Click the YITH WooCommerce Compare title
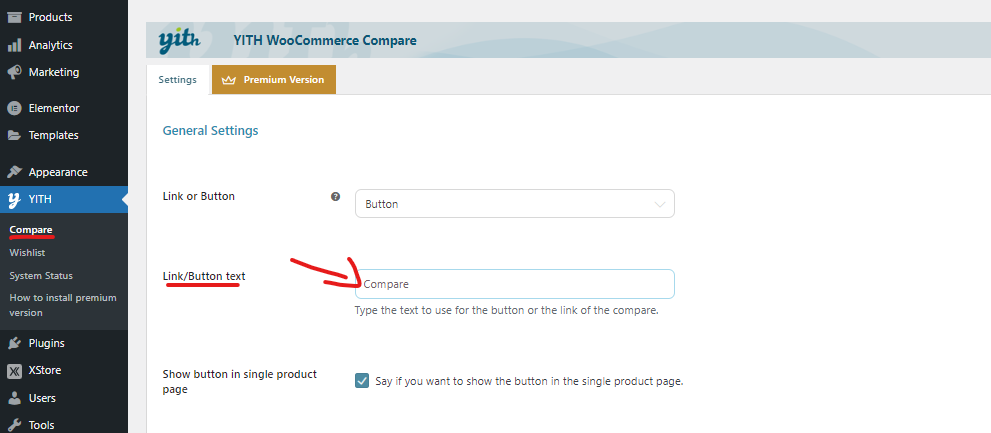991x433 pixels. pos(325,40)
